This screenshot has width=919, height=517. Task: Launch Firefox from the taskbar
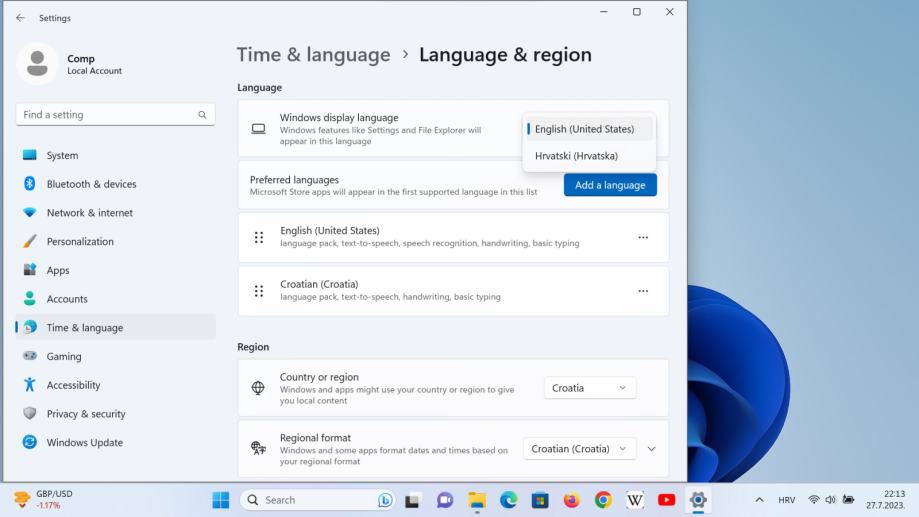571,500
